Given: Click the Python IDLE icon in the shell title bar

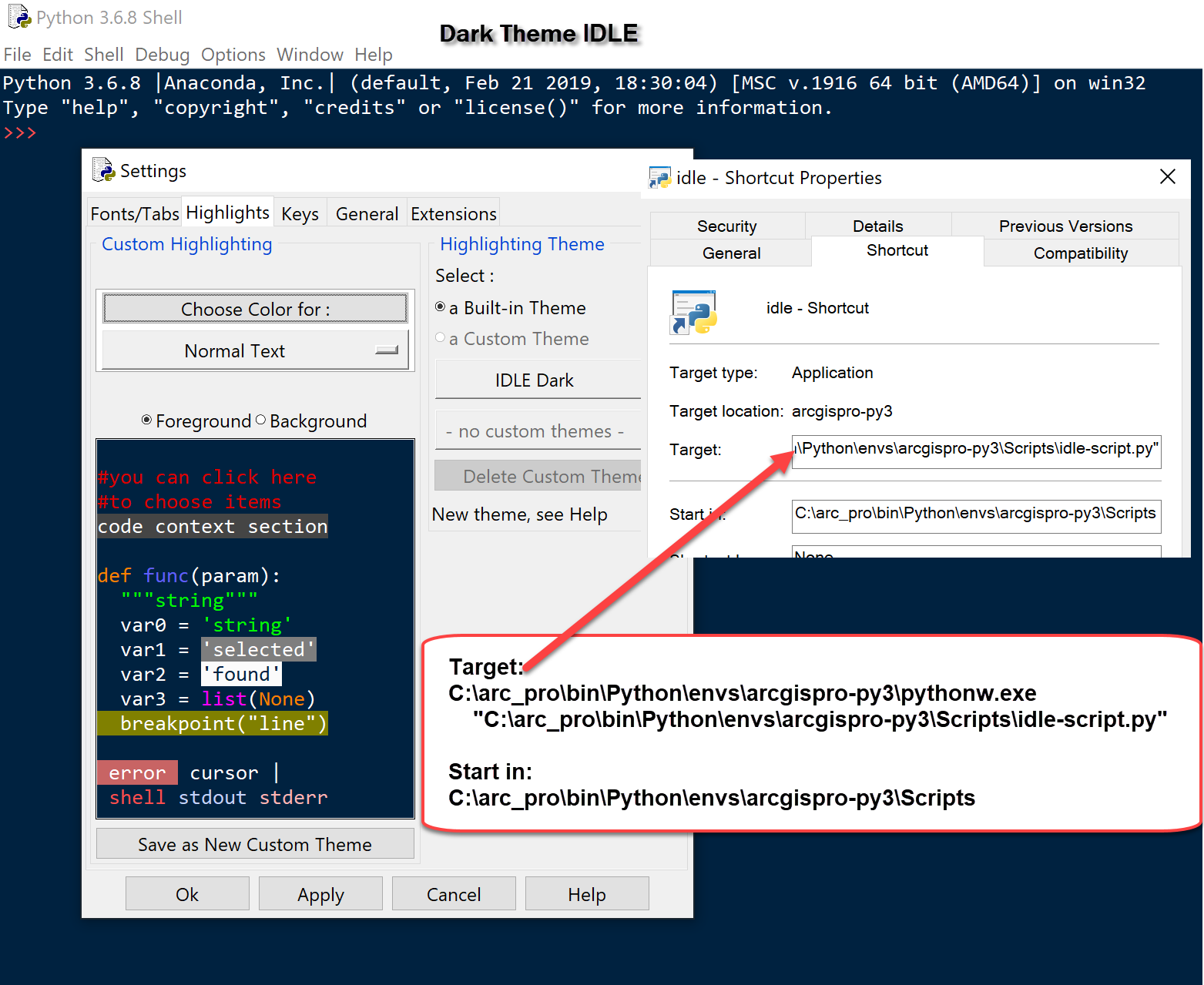Looking at the screenshot, I should (19, 16).
